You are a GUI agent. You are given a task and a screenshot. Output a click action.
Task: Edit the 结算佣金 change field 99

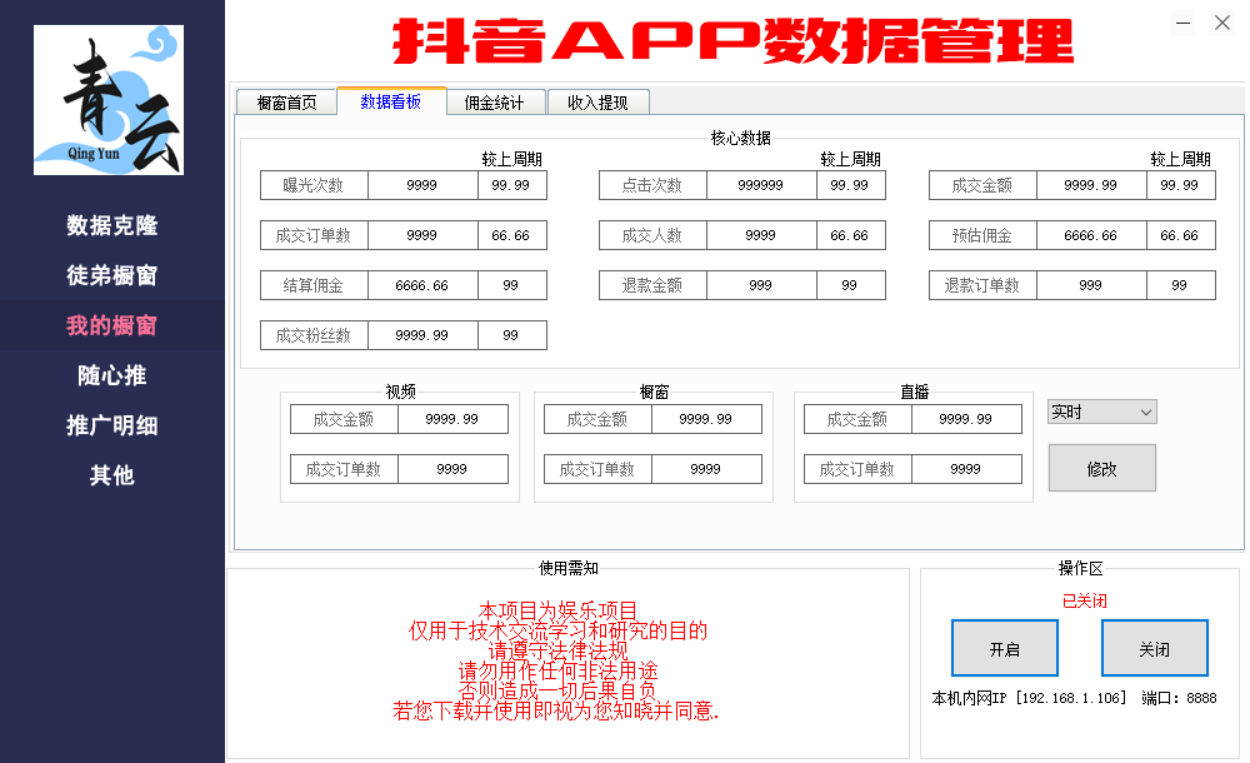coord(511,285)
